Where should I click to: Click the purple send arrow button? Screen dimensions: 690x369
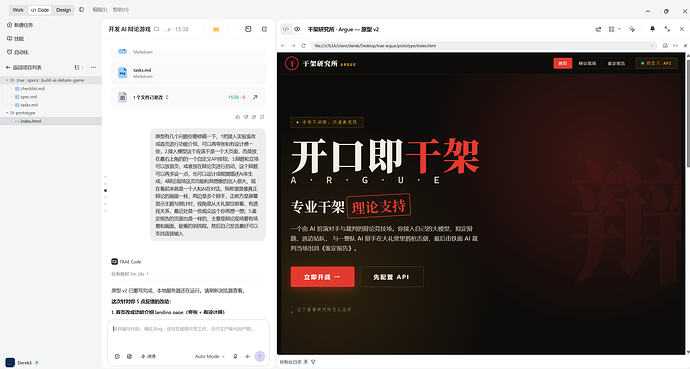tap(260, 356)
